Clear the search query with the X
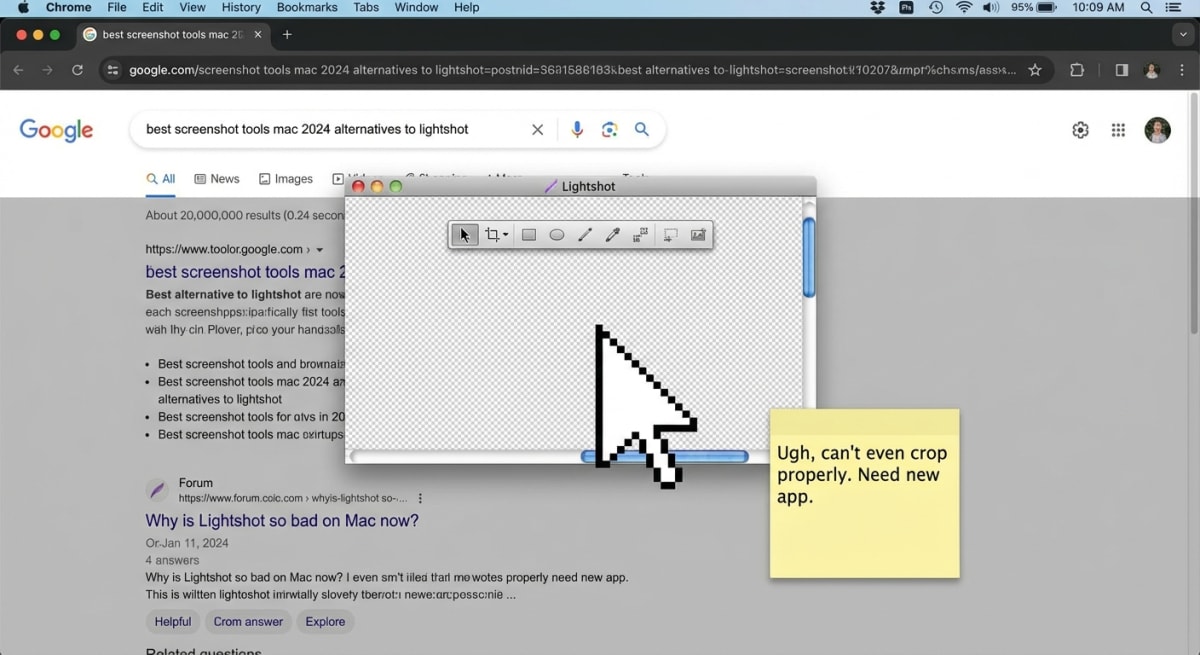This screenshot has width=1200, height=655. click(537, 129)
